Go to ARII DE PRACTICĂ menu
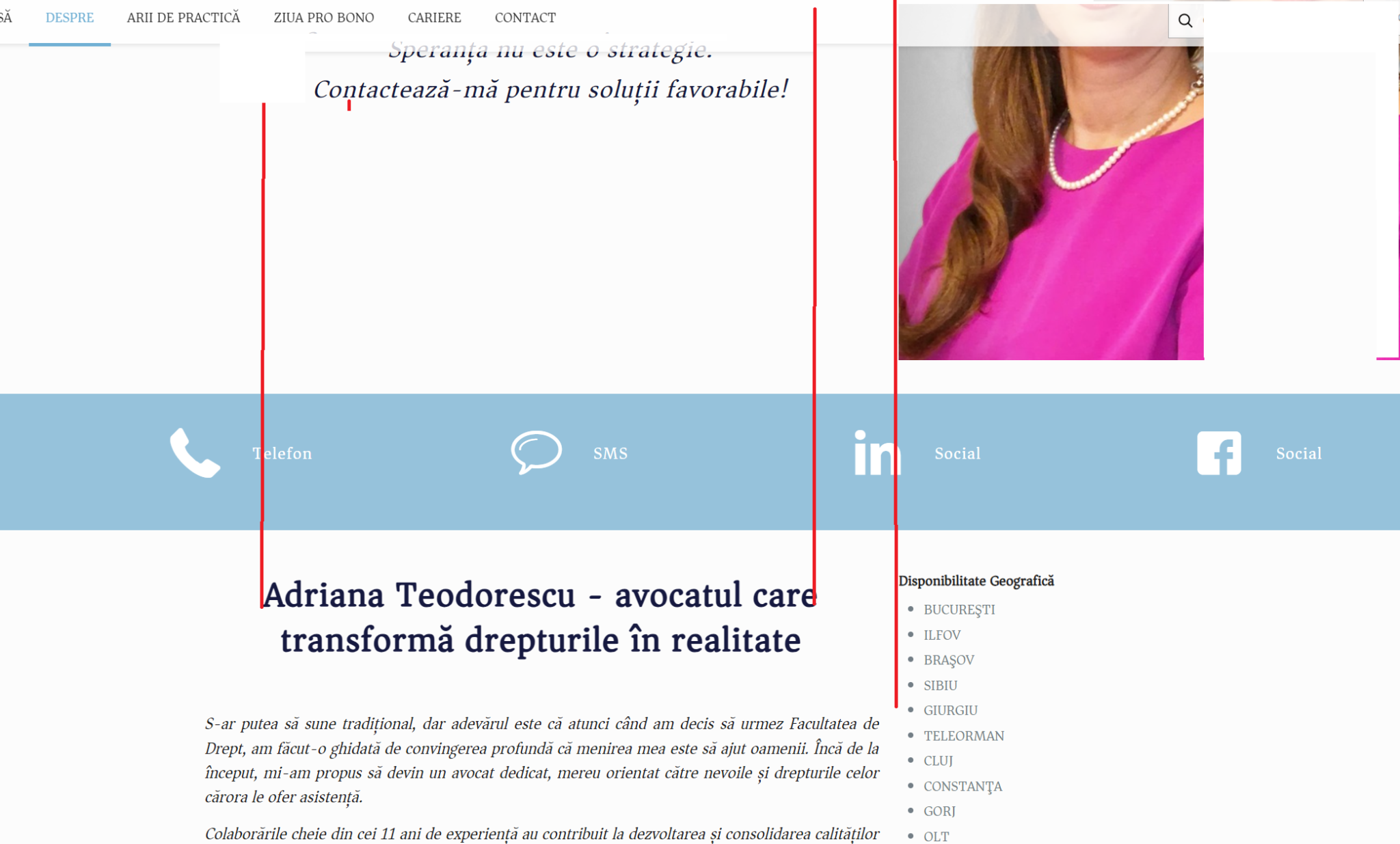The image size is (1400, 844). coord(183,18)
